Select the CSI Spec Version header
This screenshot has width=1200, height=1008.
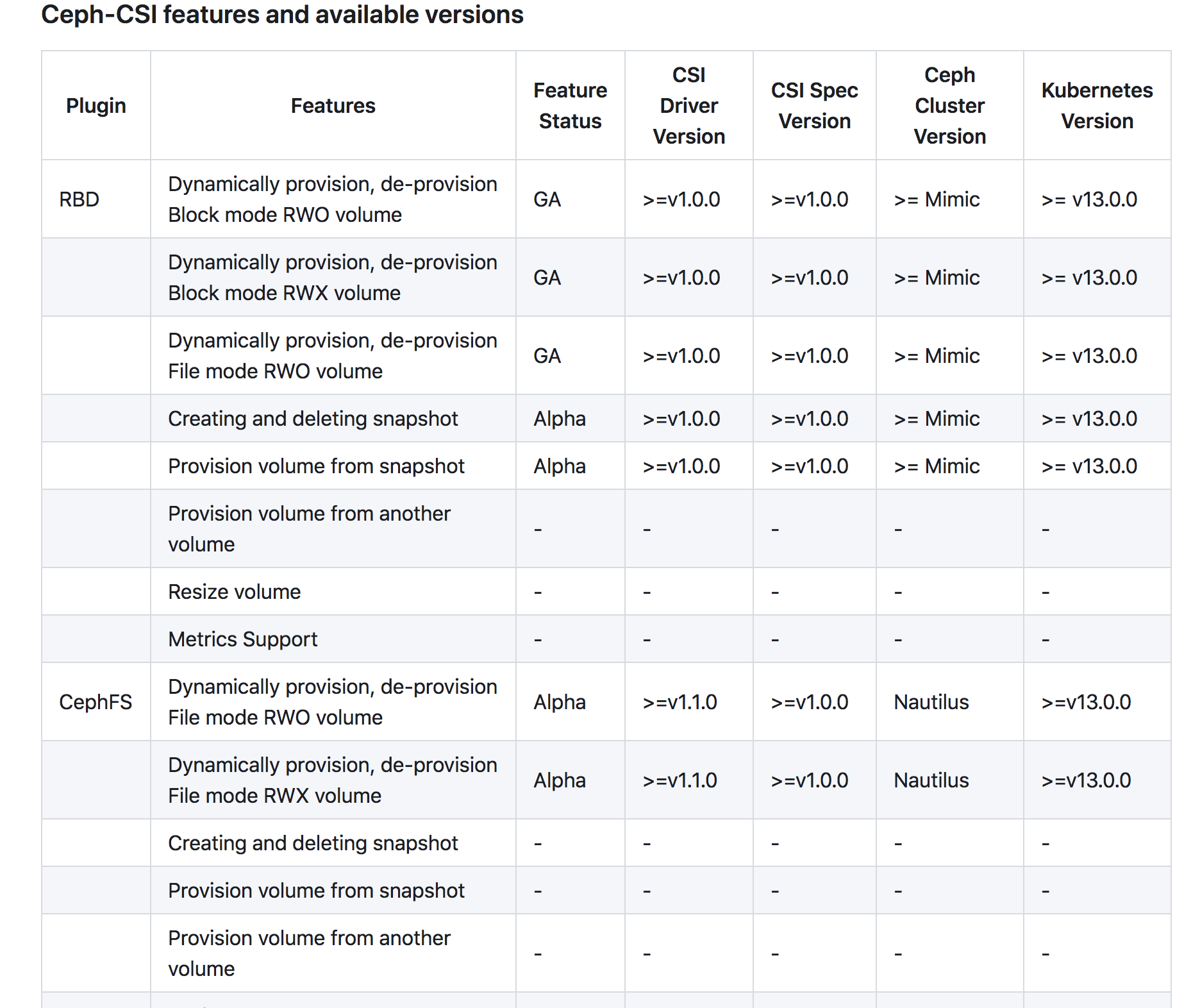[x=814, y=106]
